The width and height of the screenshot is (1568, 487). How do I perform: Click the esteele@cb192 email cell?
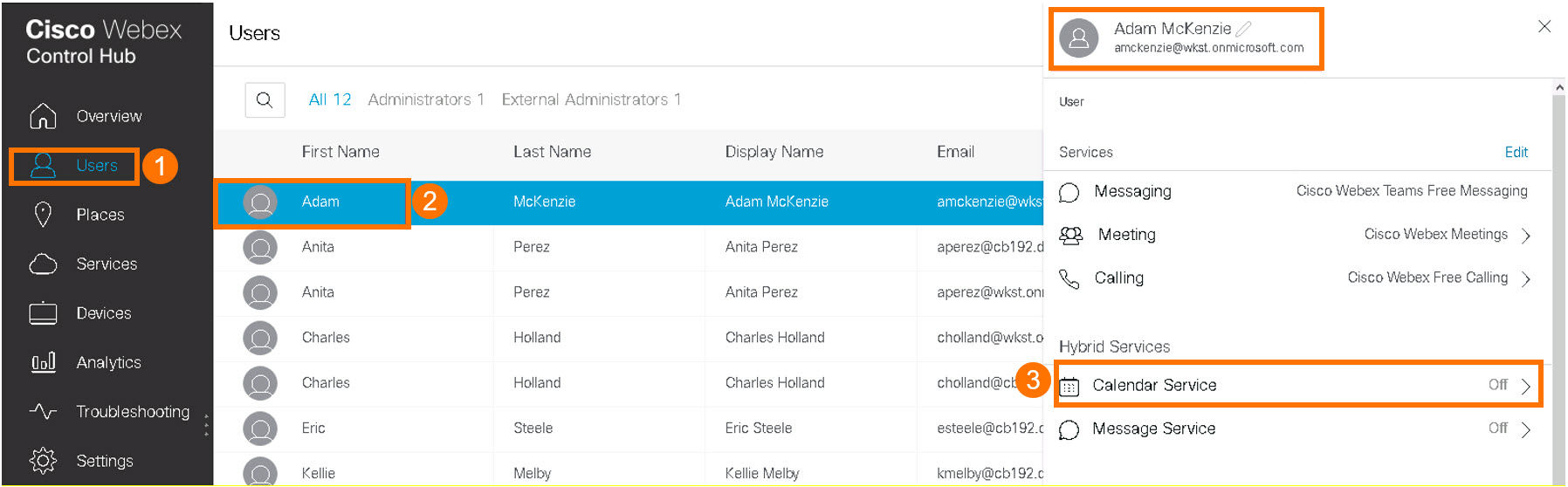[990, 429]
